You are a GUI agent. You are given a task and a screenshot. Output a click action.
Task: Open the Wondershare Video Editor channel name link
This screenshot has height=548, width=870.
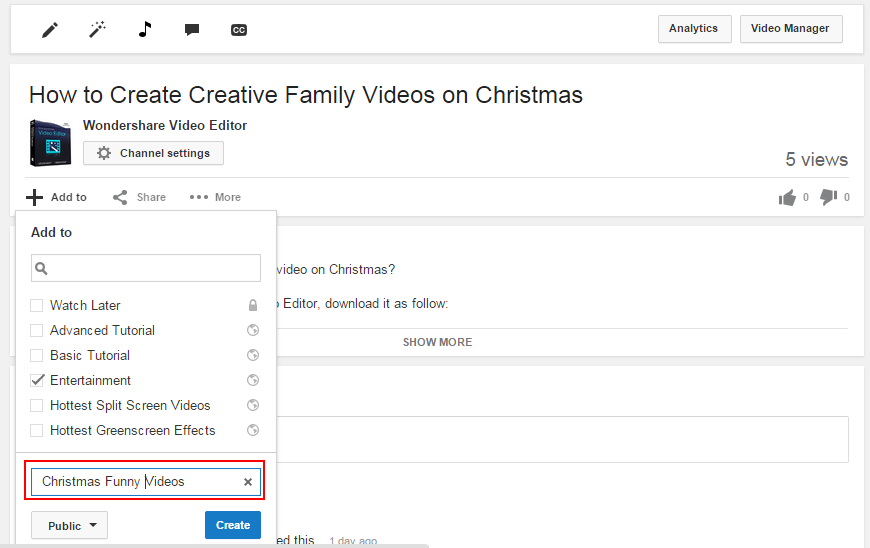[165, 125]
